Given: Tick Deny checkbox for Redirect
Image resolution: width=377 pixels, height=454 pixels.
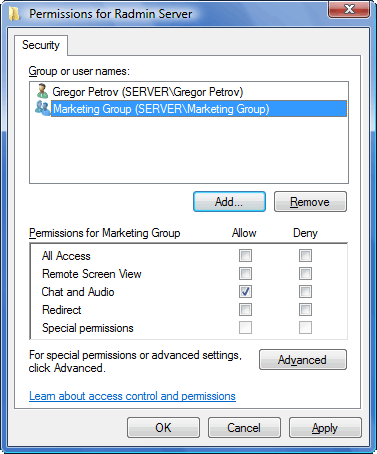Looking at the screenshot, I should 305,310.
